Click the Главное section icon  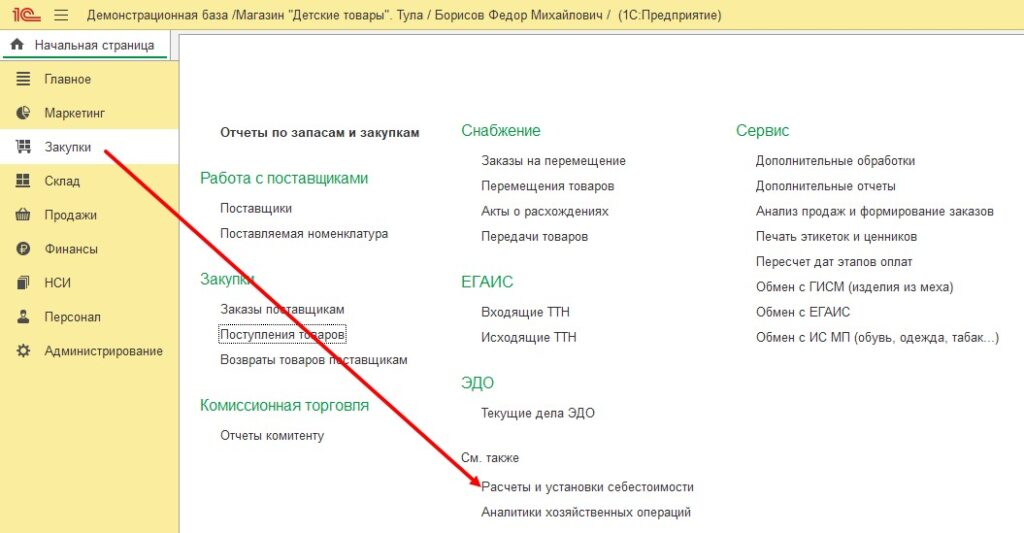pos(24,79)
